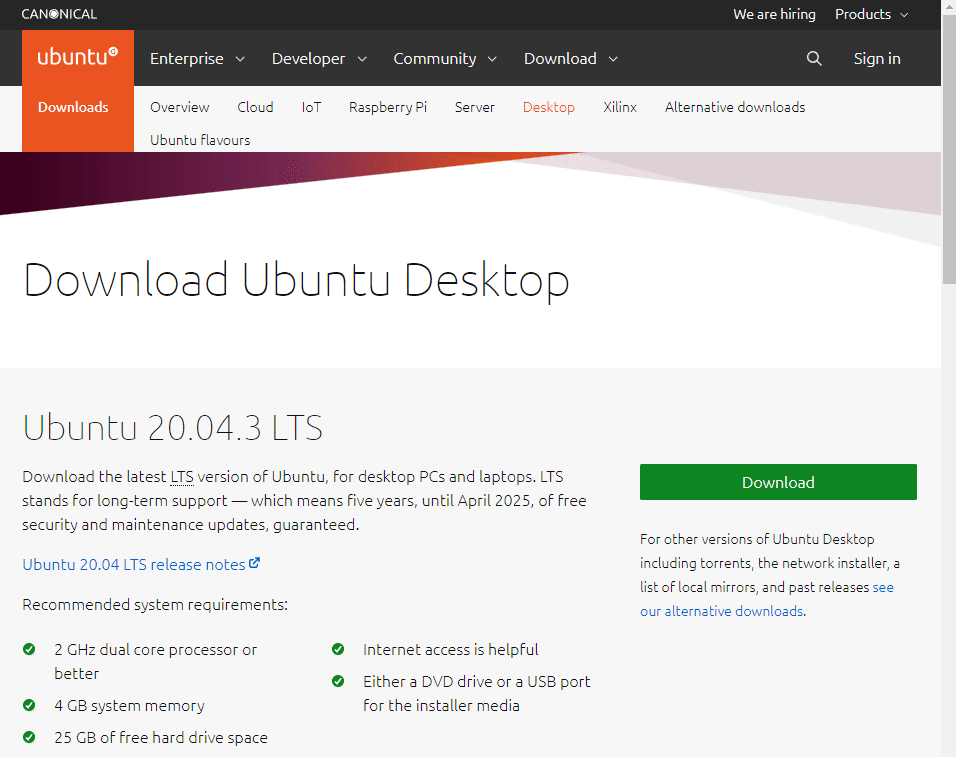Expand the Community menu chevron
This screenshot has height=757, width=956.
[x=492, y=59]
